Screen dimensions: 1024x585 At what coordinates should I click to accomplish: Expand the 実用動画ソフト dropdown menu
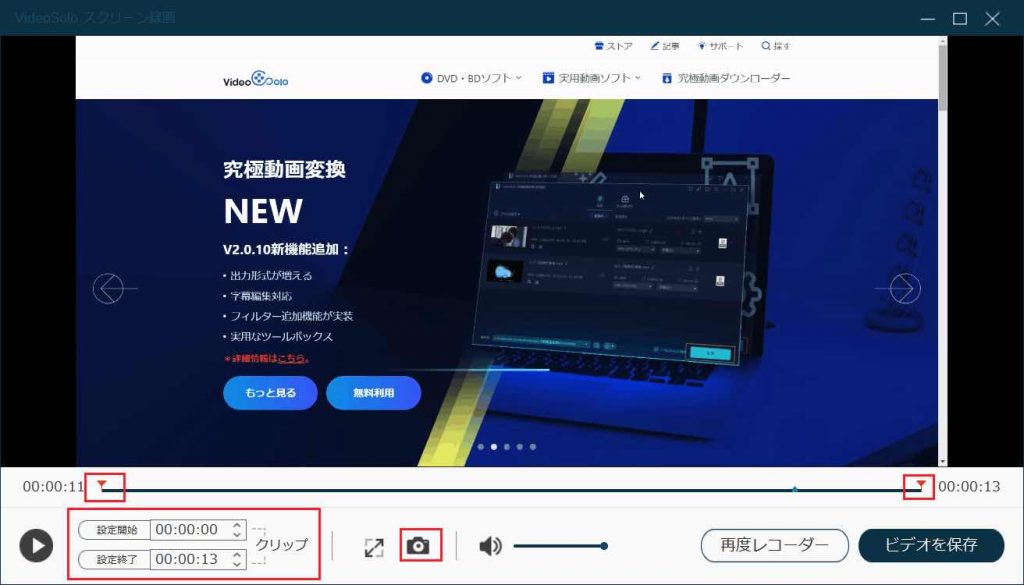coord(591,78)
